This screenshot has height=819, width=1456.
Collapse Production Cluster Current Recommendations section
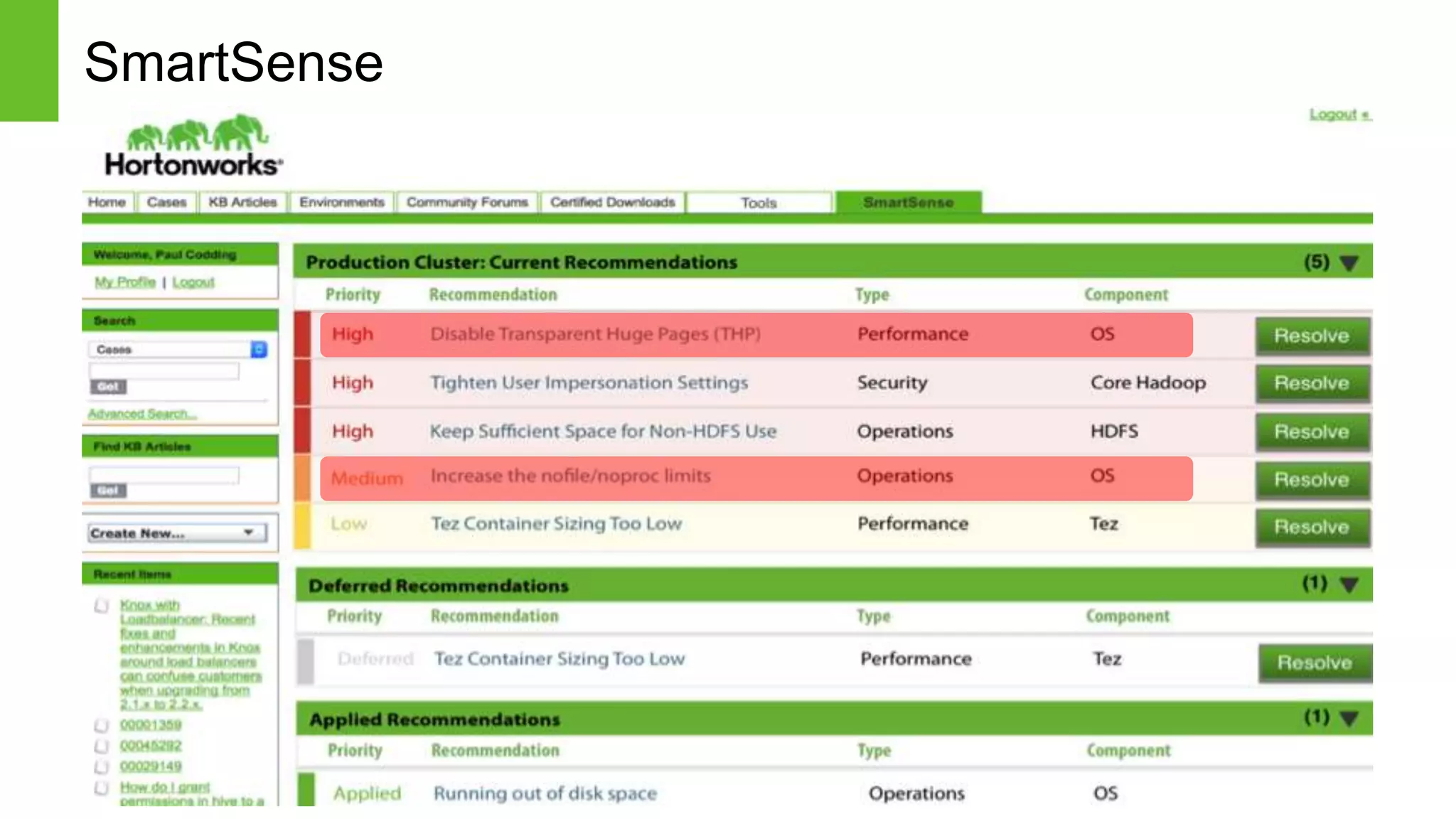tap(1349, 263)
